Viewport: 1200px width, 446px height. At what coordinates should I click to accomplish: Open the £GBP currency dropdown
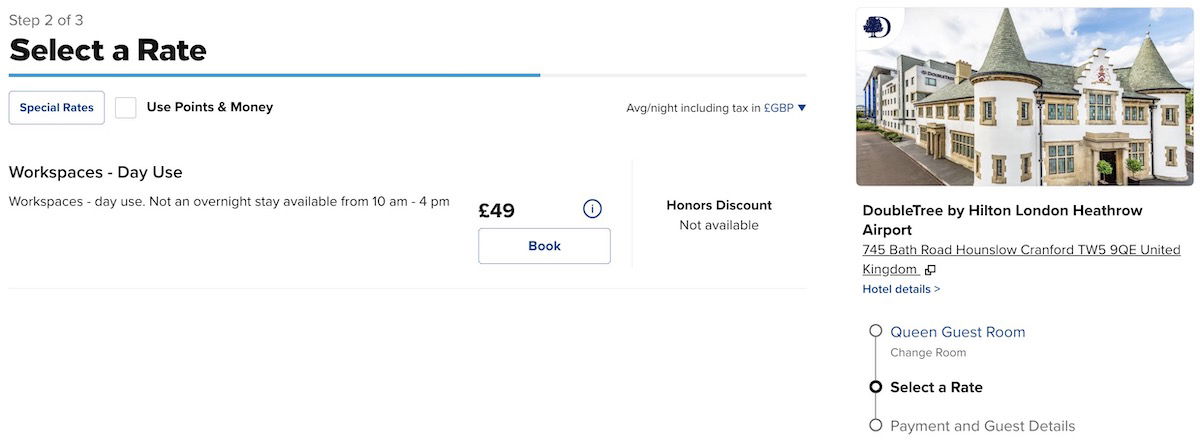[784, 108]
